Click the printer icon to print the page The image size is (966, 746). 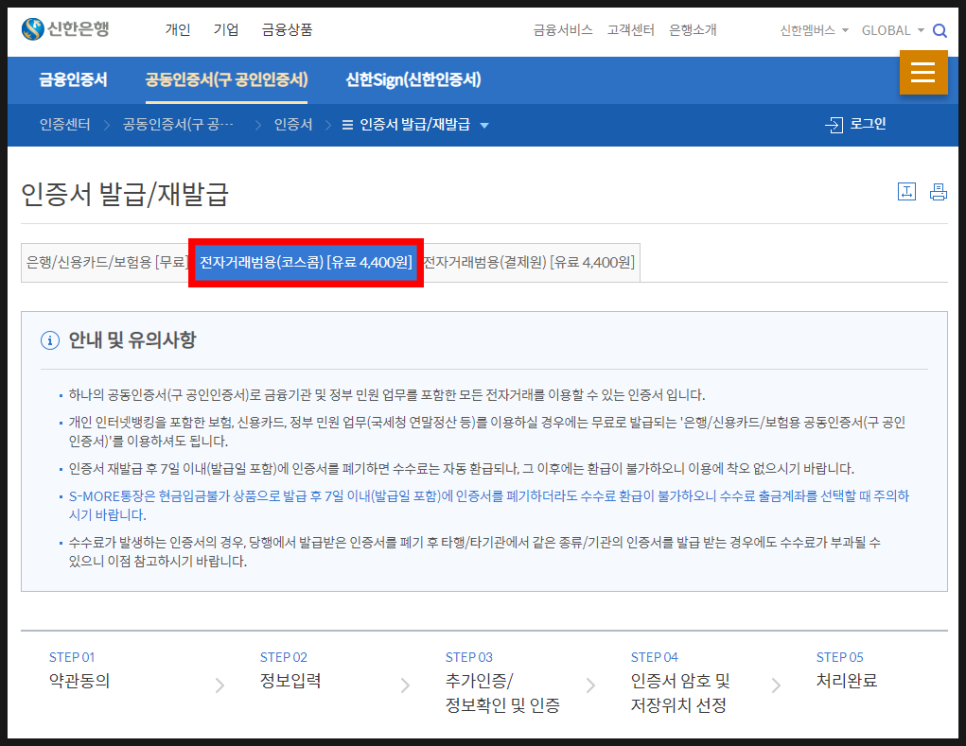[937, 191]
